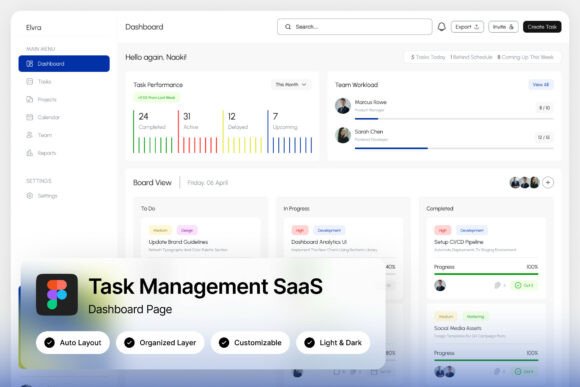
Task: Click Marcus Rowe's avatar
Action: point(343,106)
